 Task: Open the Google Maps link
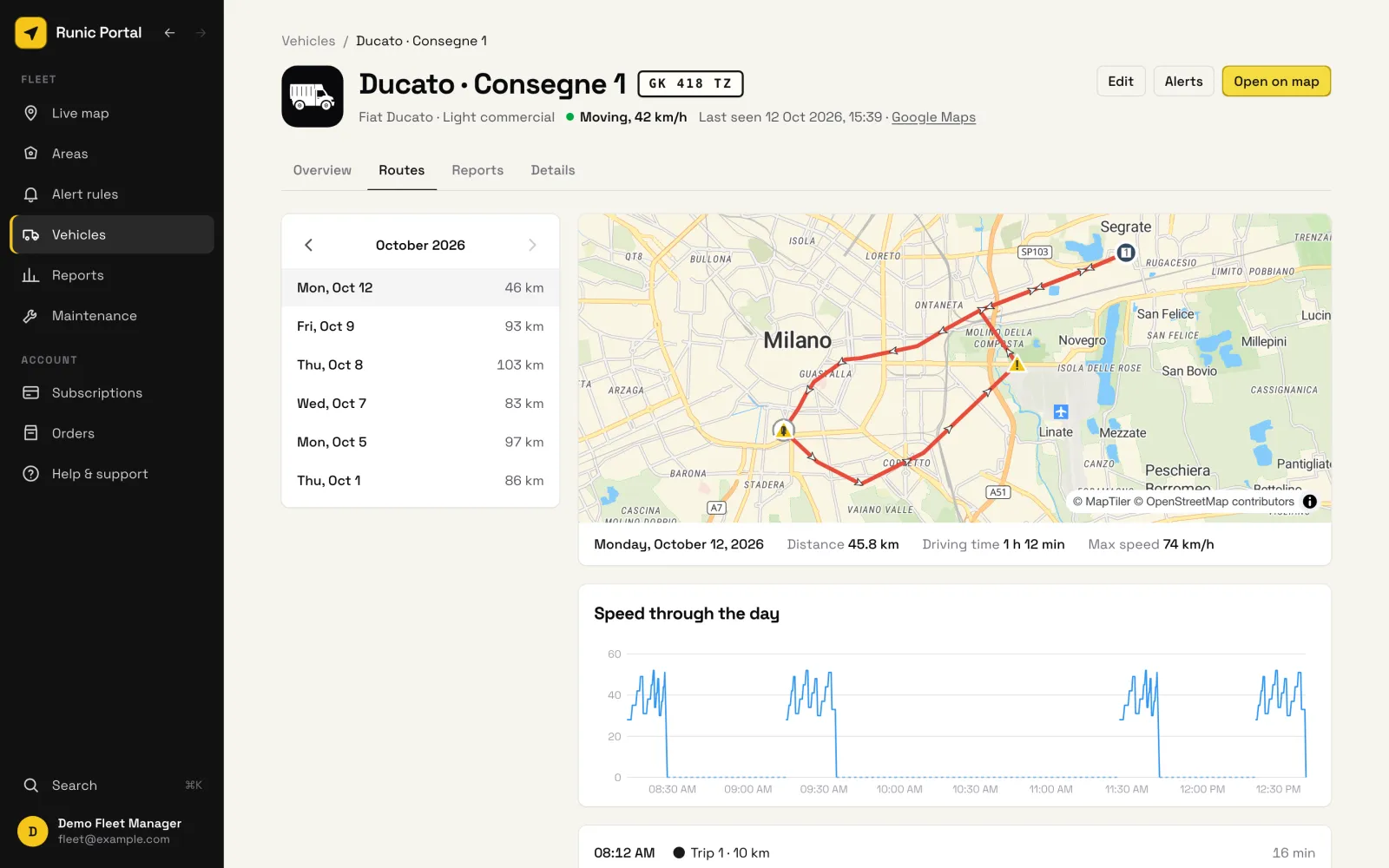coord(933,117)
